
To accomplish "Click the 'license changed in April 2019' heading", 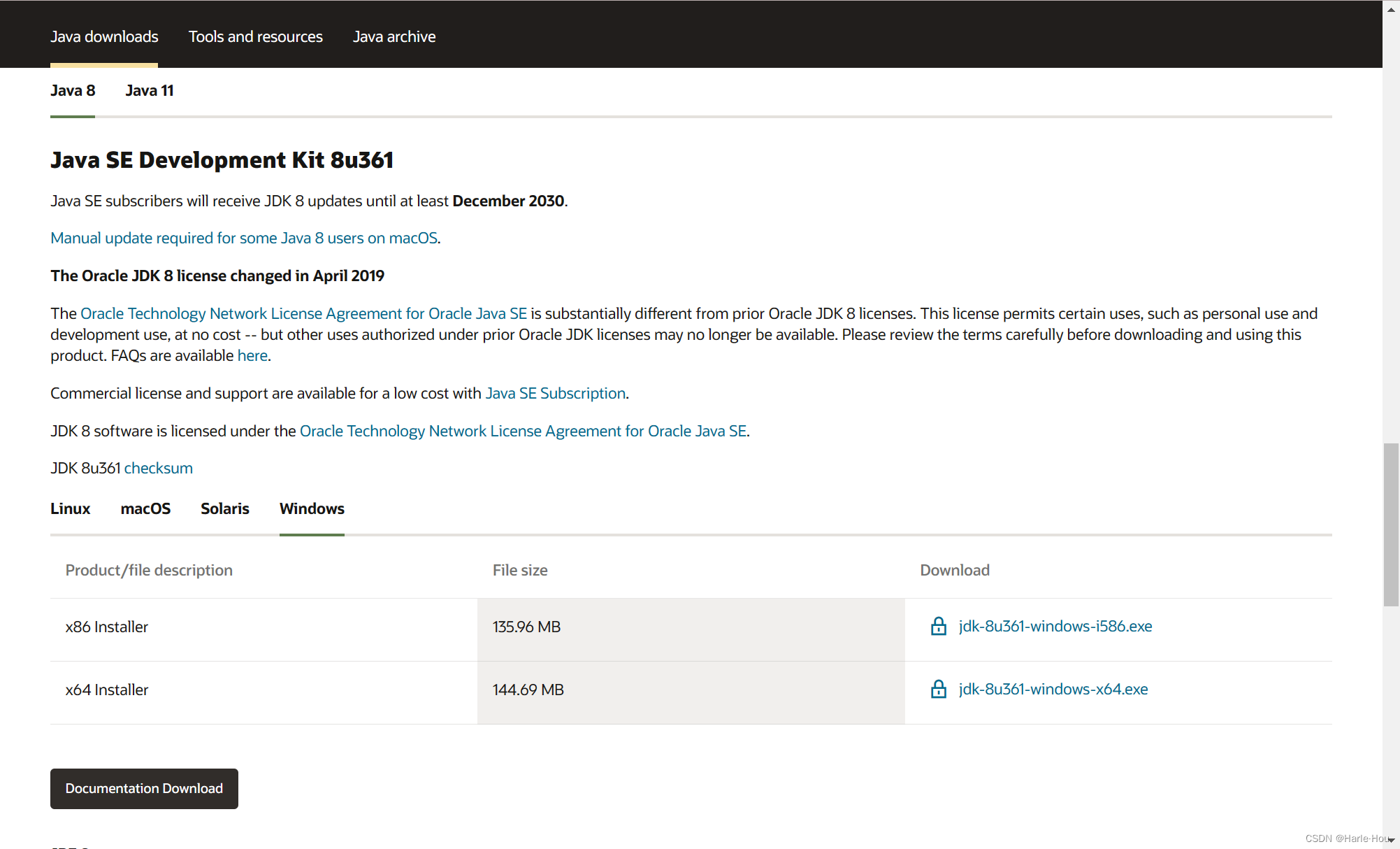I will [217, 276].
